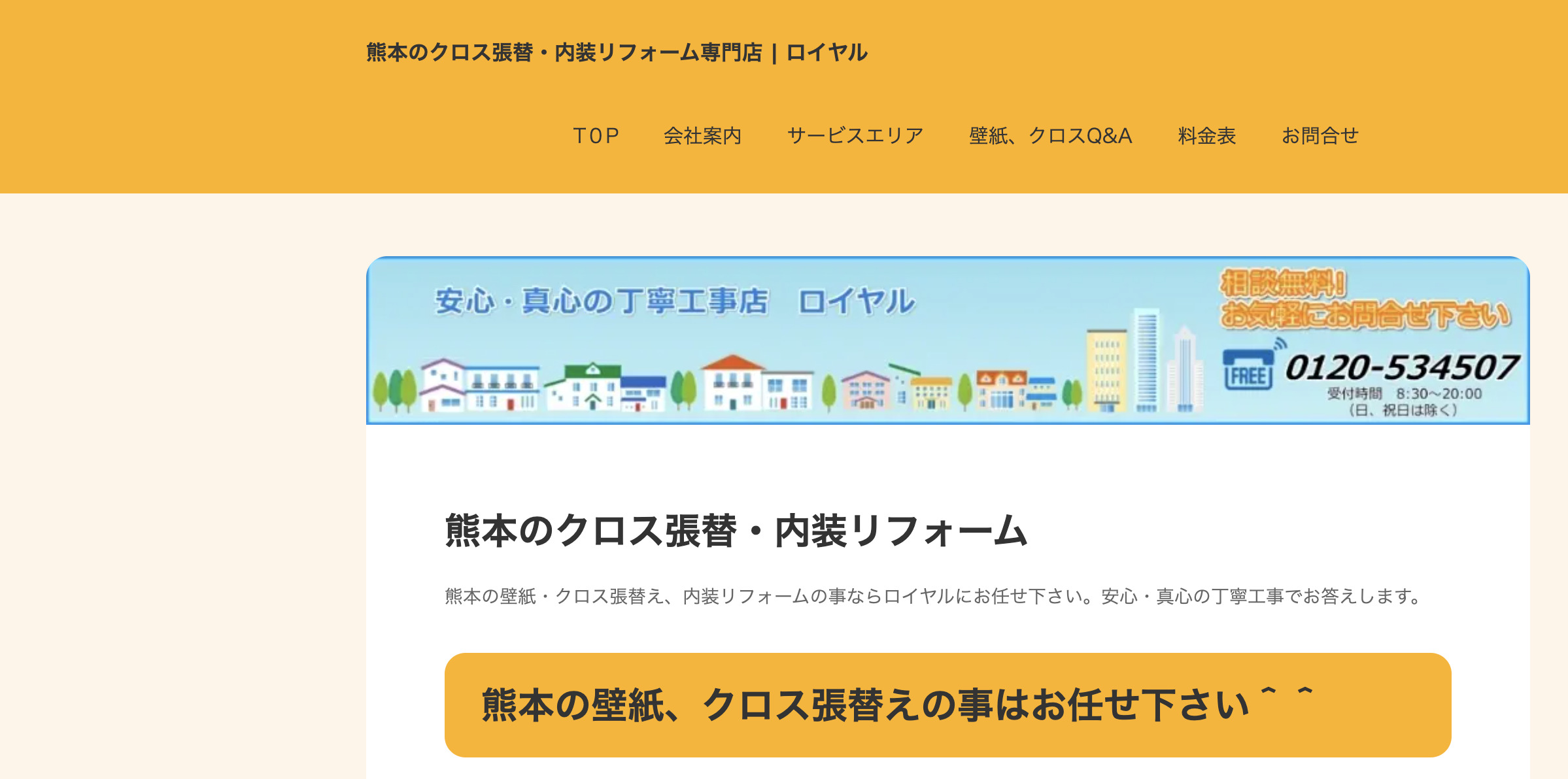Click the phone number 0120-534507

point(1401,367)
